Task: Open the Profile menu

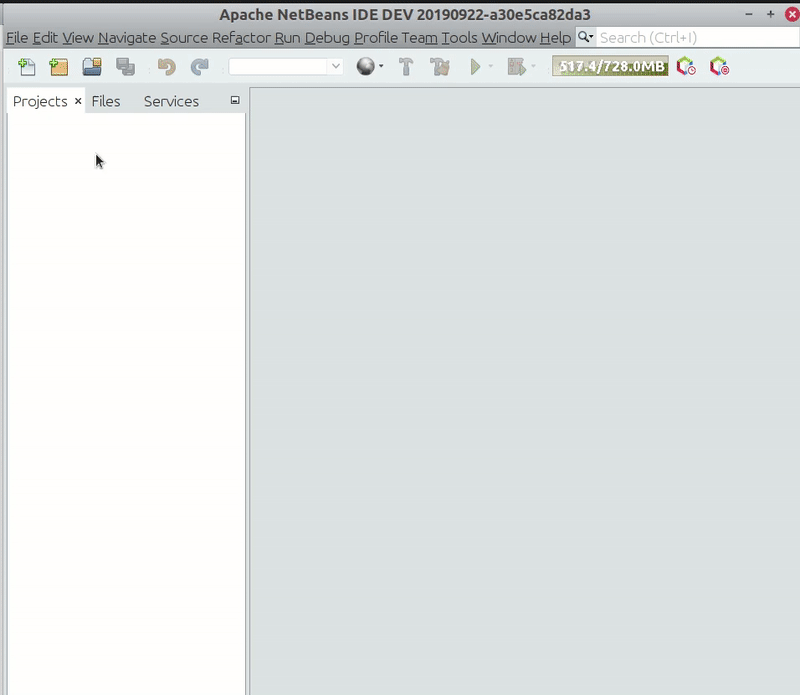Action: (376, 38)
